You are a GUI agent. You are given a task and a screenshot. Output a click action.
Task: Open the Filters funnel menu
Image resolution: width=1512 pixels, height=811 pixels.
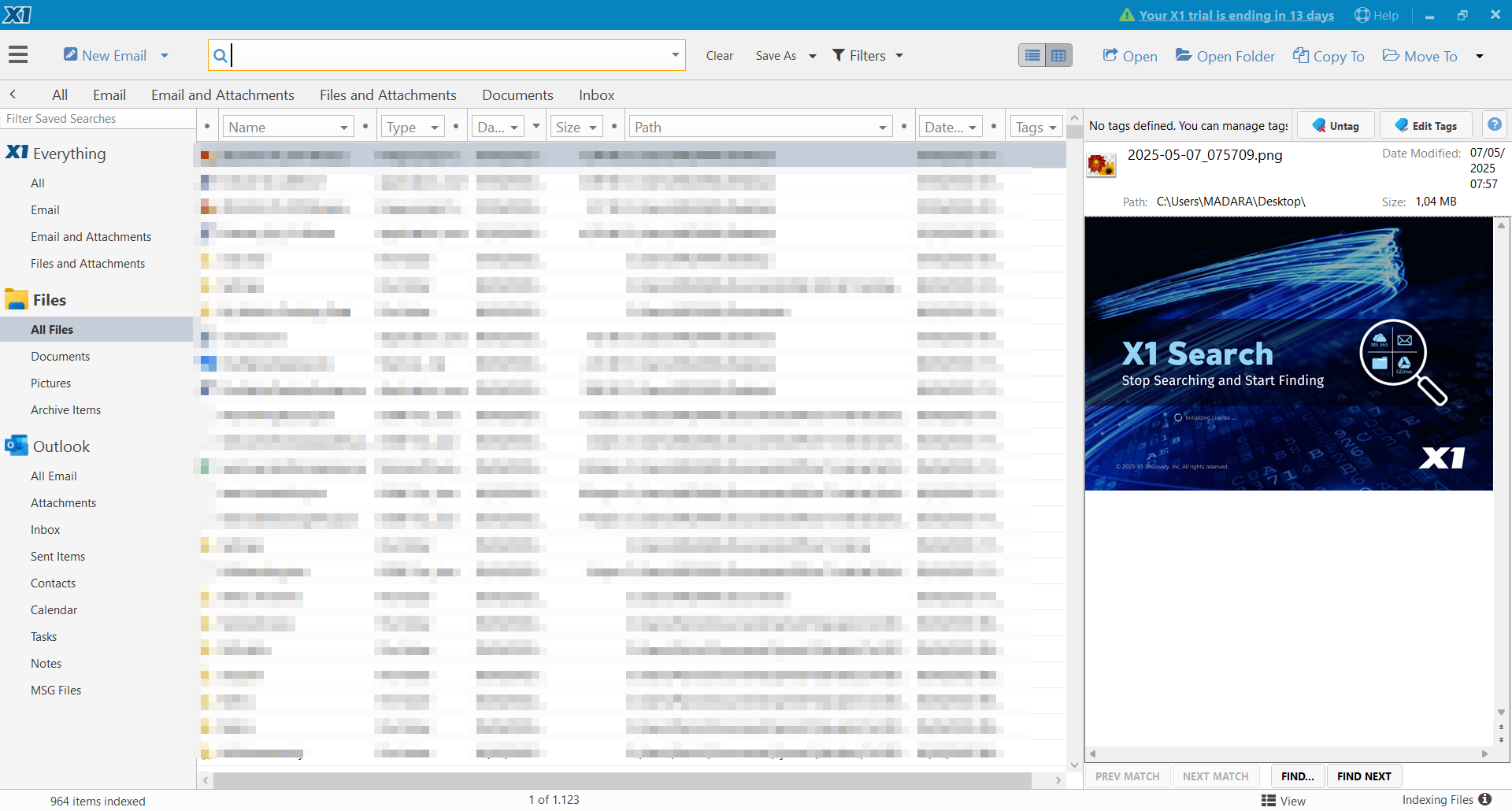point(868,55)
